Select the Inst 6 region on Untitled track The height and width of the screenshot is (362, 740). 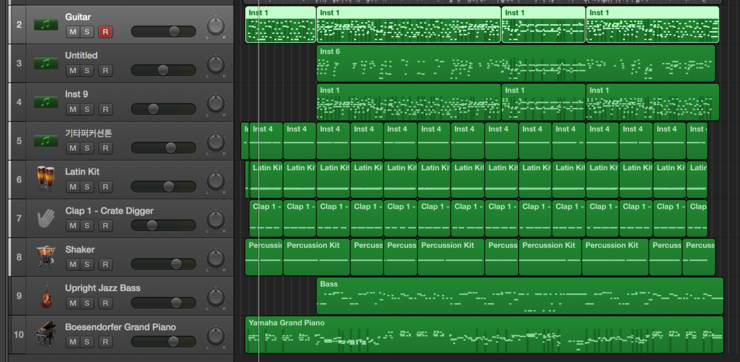tap(516, 64)
